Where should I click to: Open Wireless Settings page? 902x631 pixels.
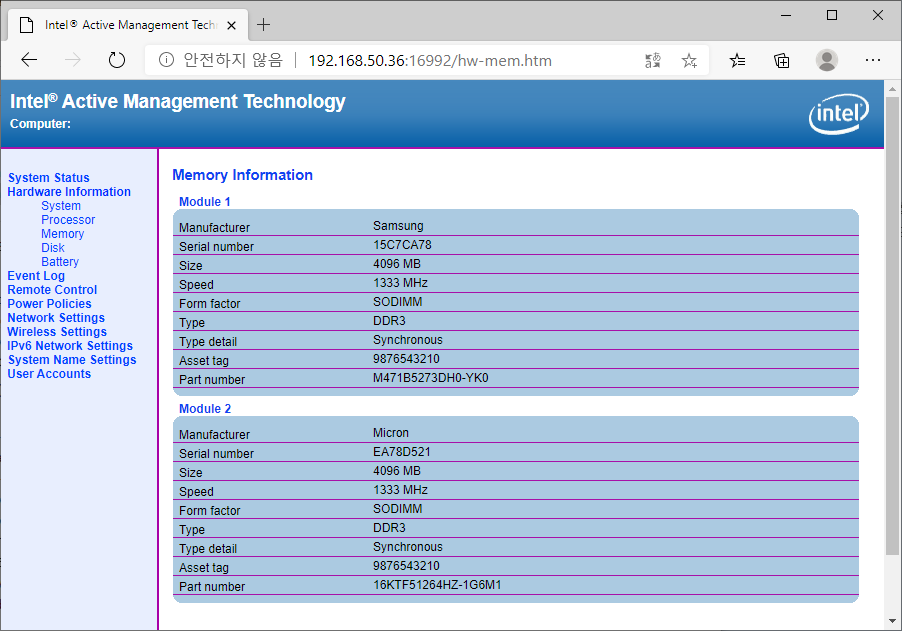coord(57,332)
